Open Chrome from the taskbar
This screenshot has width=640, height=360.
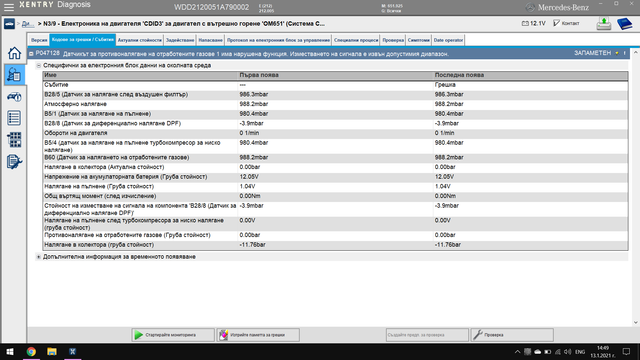pyautogui.click(x=31, y=351)
